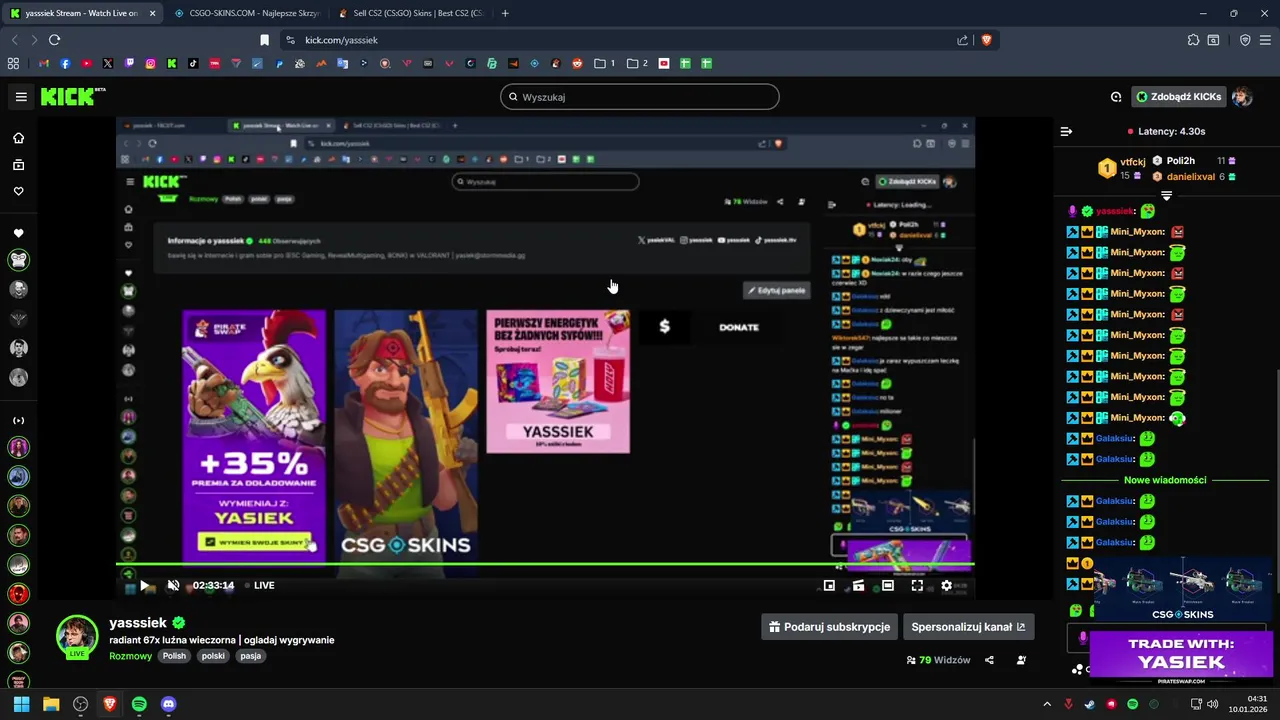Screen dimensions: 1280x720
Task: Open volume control in system tray
Action: (x=1212, y=704)
